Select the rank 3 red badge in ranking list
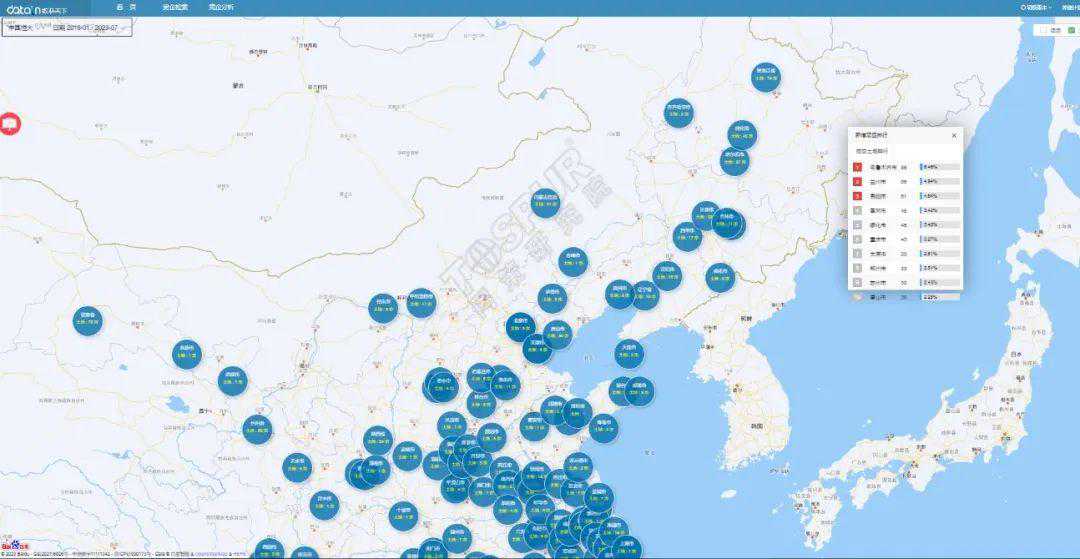This screenshot has width=1080, height=559. coord(857,196)
